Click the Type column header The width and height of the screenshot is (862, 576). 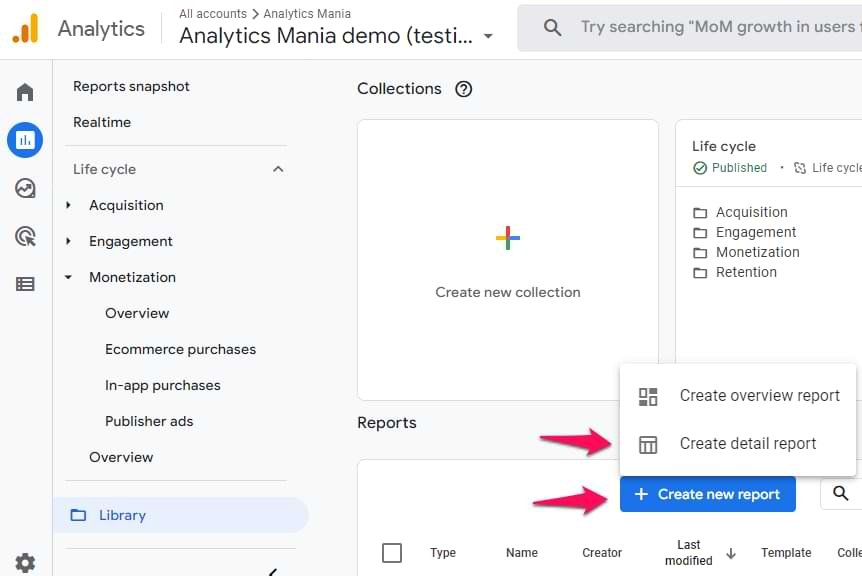[443, 553]
